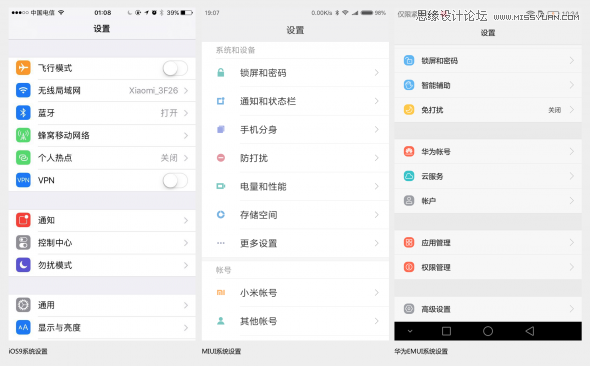
Task: Open 电量和性能 label in MIUI
Action: click(263, 187)
